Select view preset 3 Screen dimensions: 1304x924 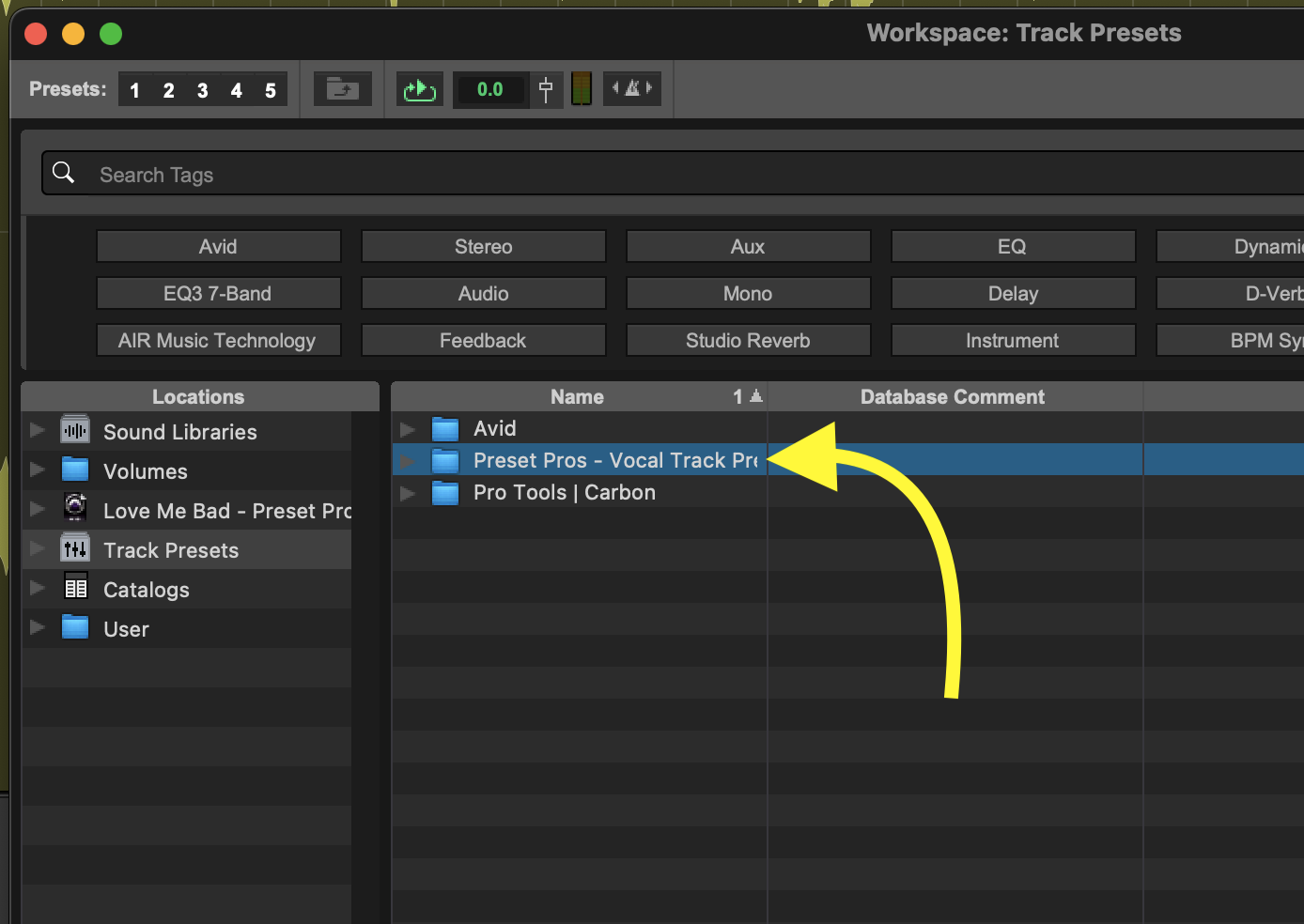pyautogui.click(x=203, y=90)
